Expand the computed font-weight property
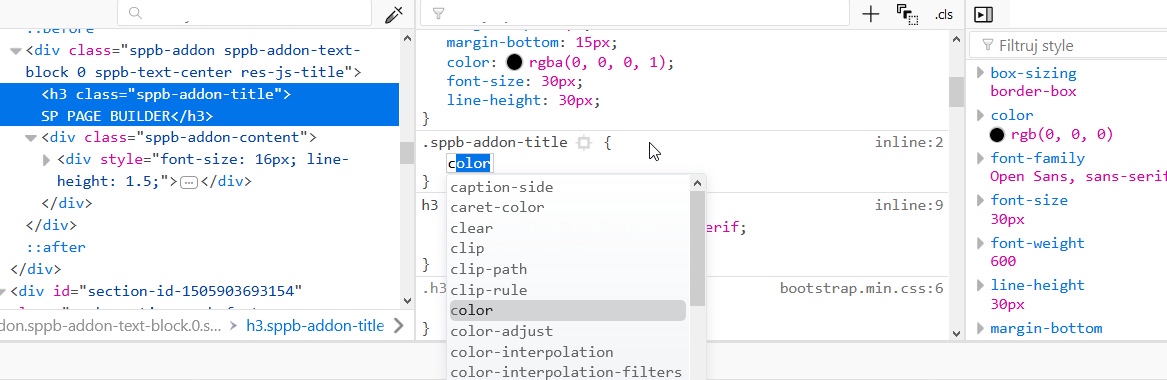 click(x=980, y=242)
